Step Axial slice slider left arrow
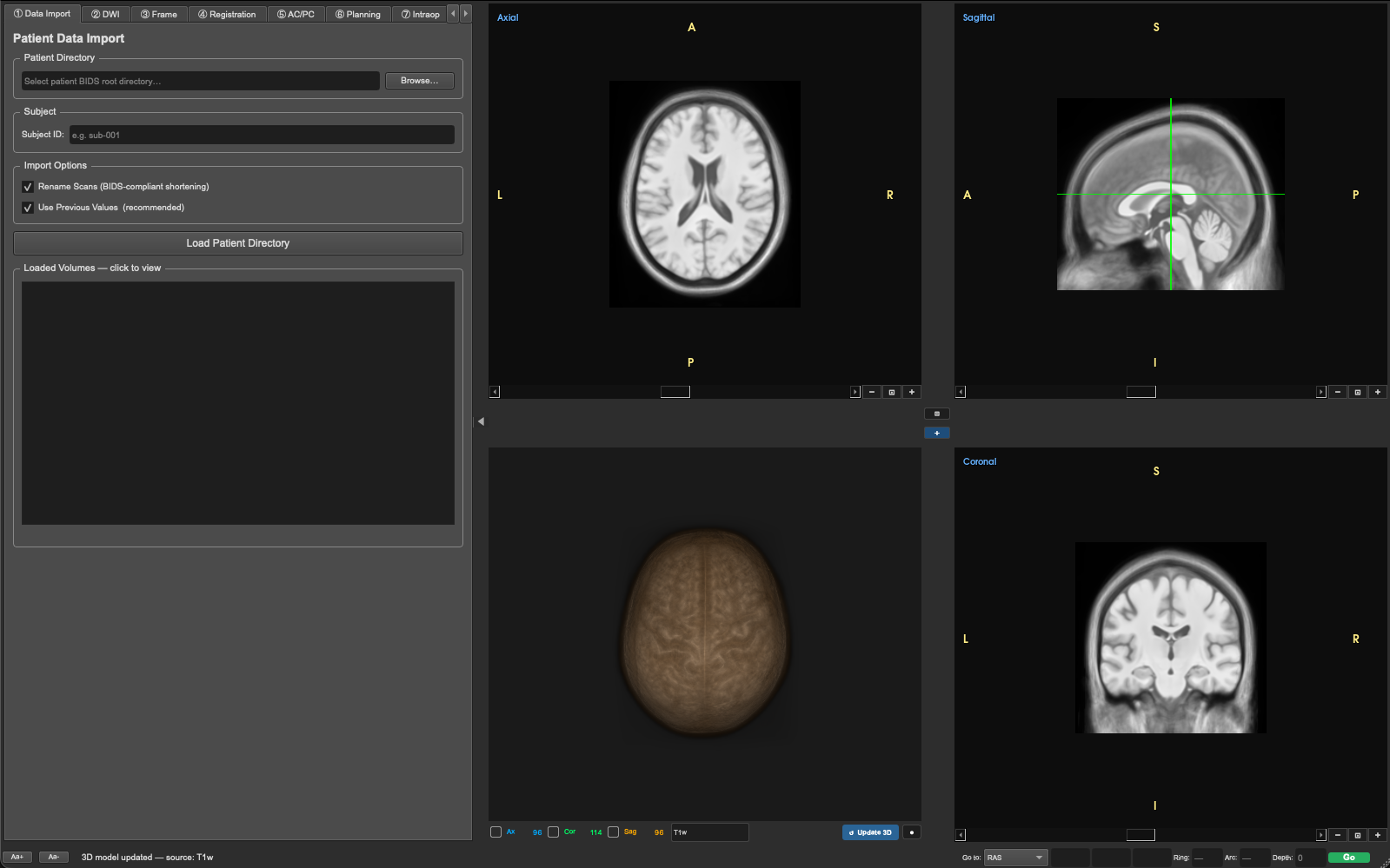 click(495, 392)
